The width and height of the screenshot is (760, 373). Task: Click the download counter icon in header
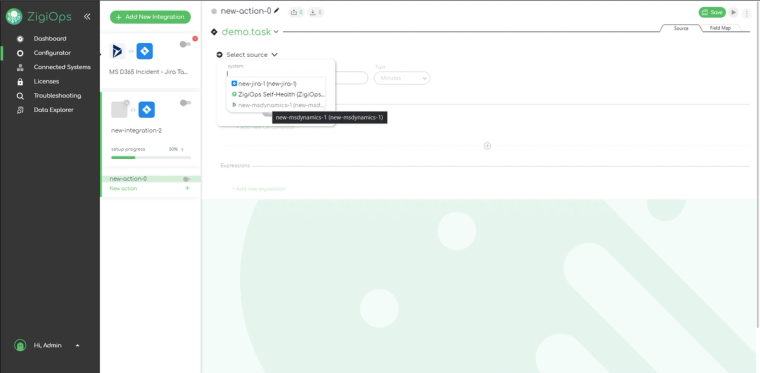pyautogui.click(x=316, y=12)
